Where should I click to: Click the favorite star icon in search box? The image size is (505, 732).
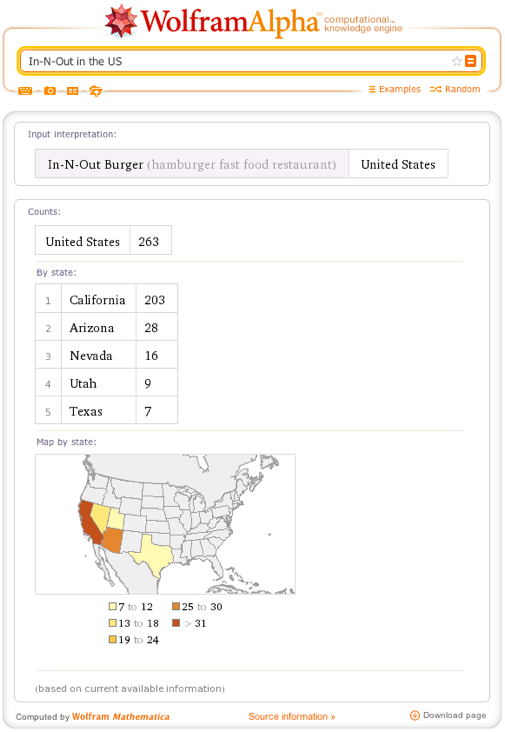[x=456, y=61]
